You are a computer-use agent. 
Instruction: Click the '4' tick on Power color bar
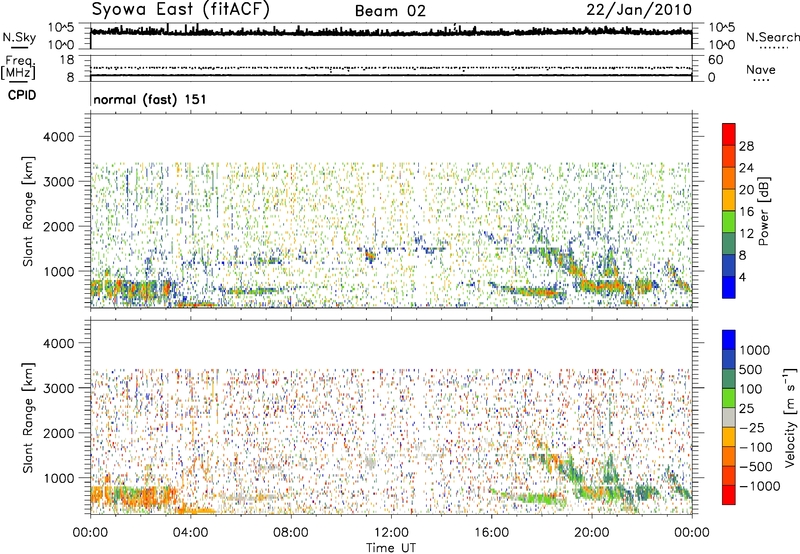click(x=742, y=277)
